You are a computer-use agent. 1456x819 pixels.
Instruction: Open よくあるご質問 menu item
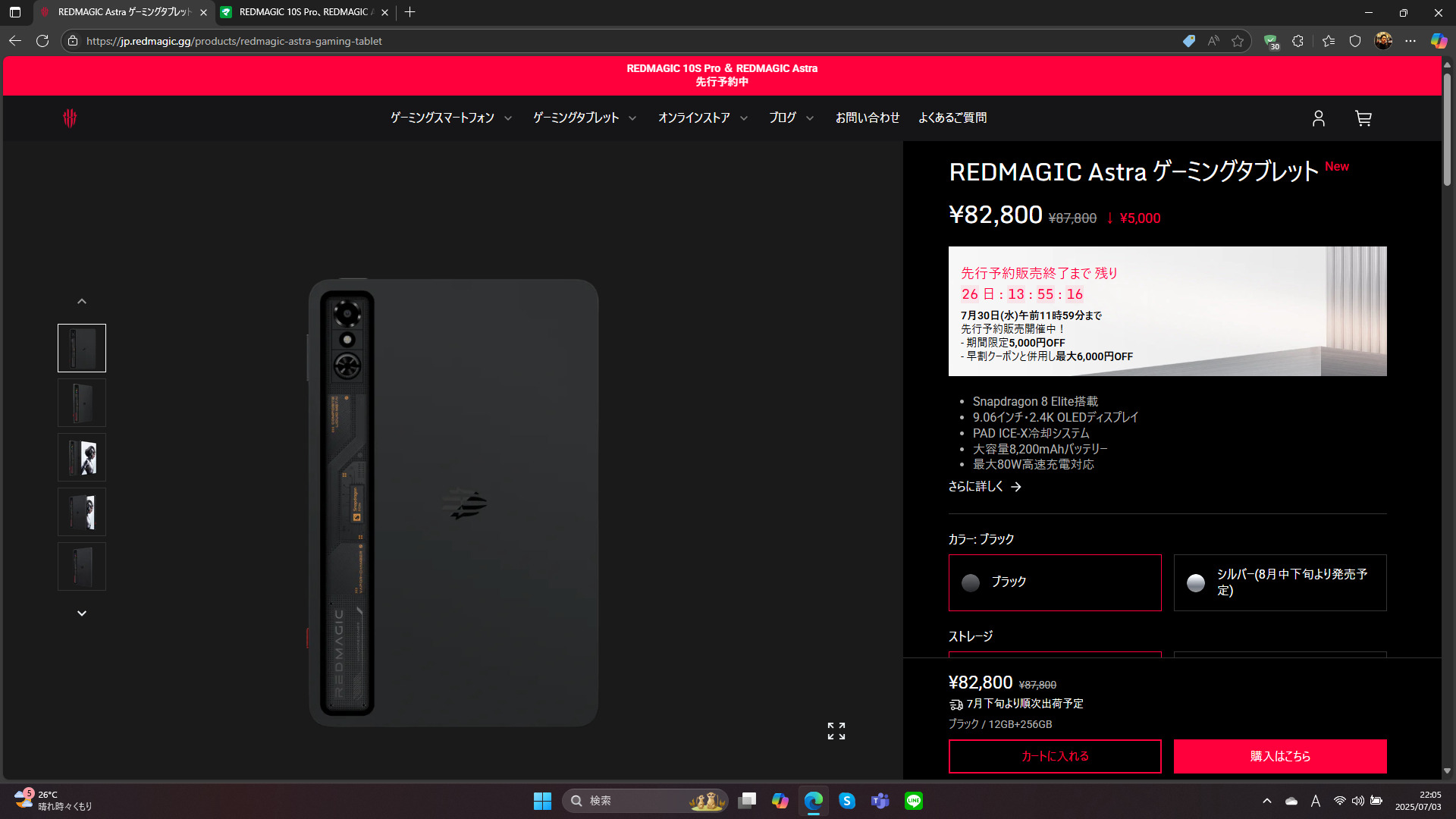pyautogui.click(x=952, y=118)
